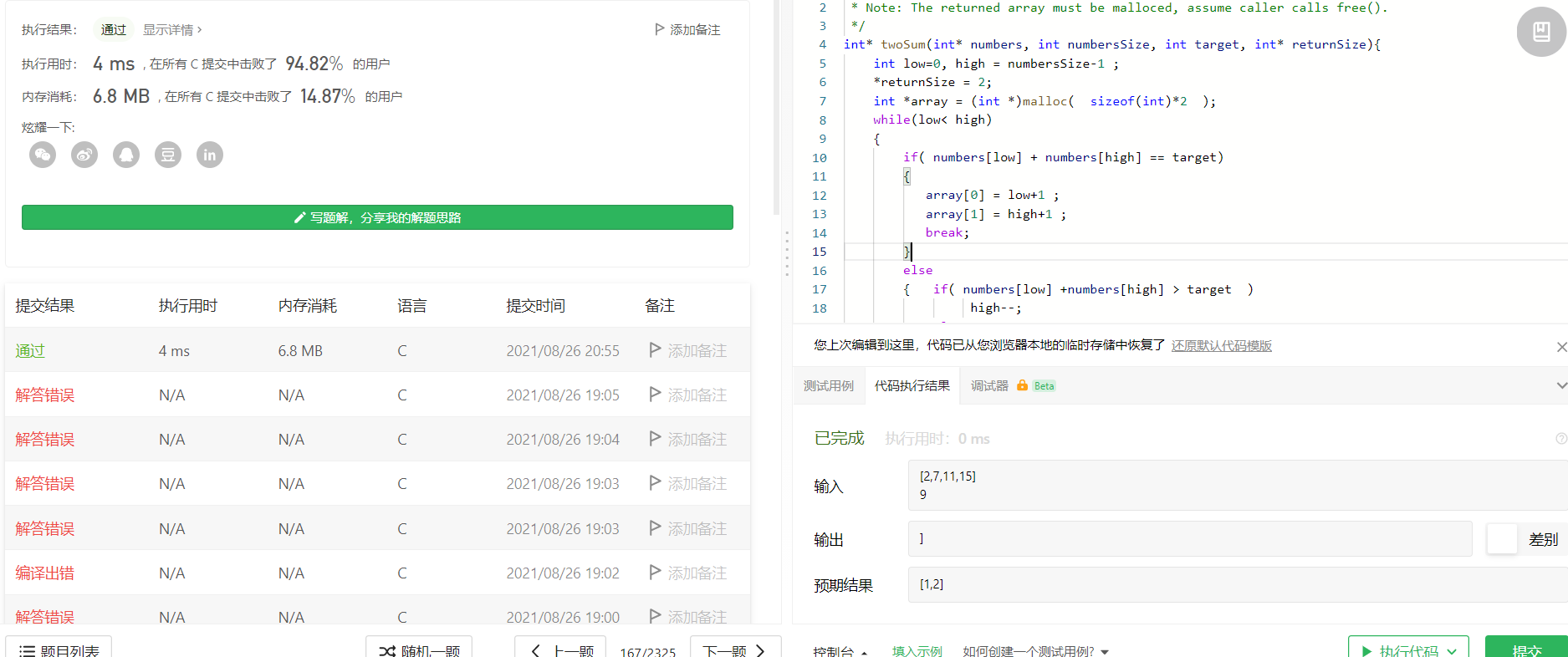Click the 2021/08/26 19:00 timestamp
This screenshot has height=657, width=1568.
pyautogui.click(x=563, y=617)
